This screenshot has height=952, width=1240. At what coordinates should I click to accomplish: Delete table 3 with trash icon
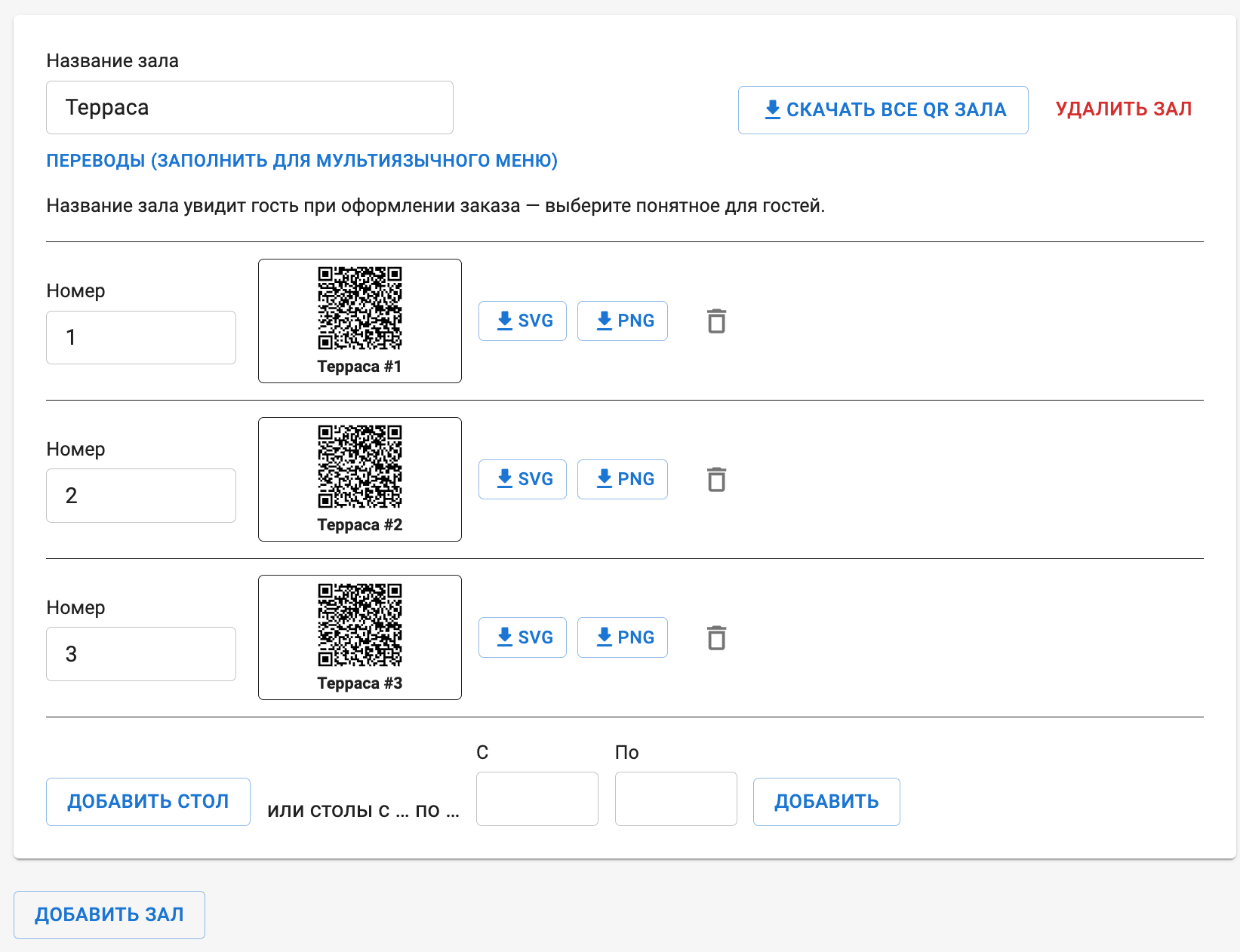716,637
